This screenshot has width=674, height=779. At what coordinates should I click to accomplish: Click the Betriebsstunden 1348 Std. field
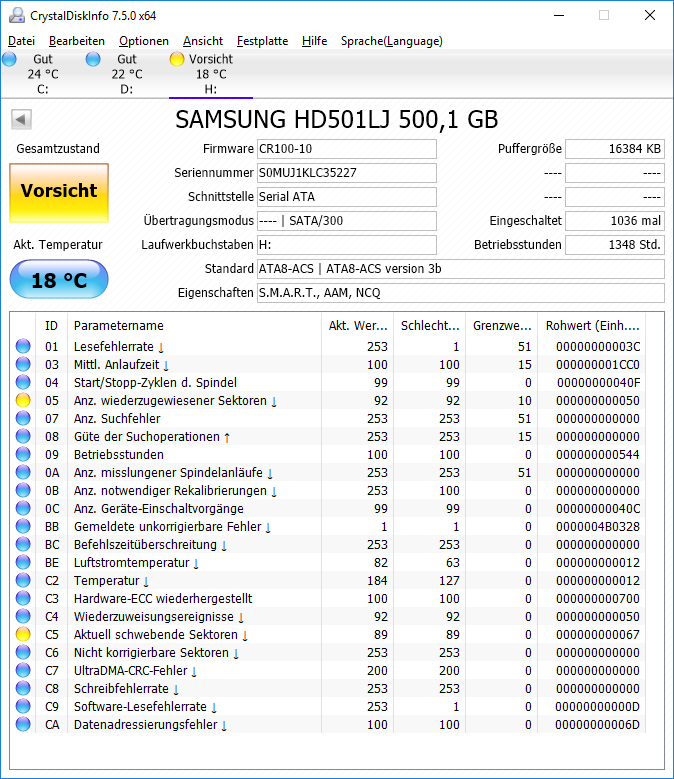click(615, 244)
